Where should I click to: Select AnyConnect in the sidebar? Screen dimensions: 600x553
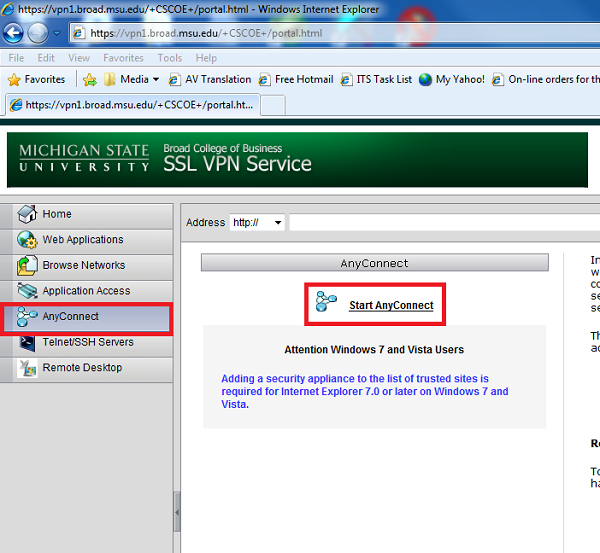[x=86, y=318]
